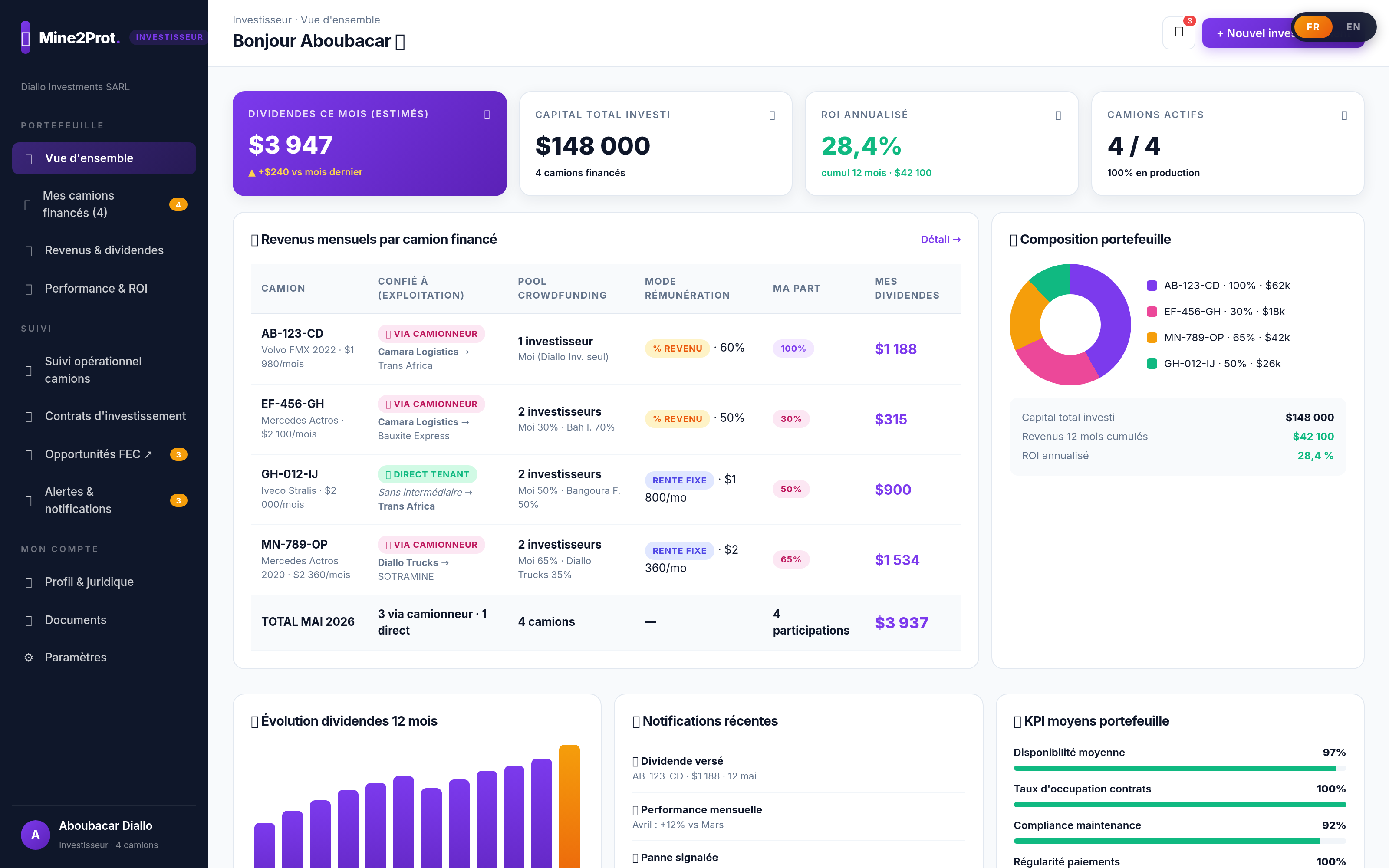Click the DIRECT TENANT badge
Viewport: 1389px width, 868px height.
[427, 474]
